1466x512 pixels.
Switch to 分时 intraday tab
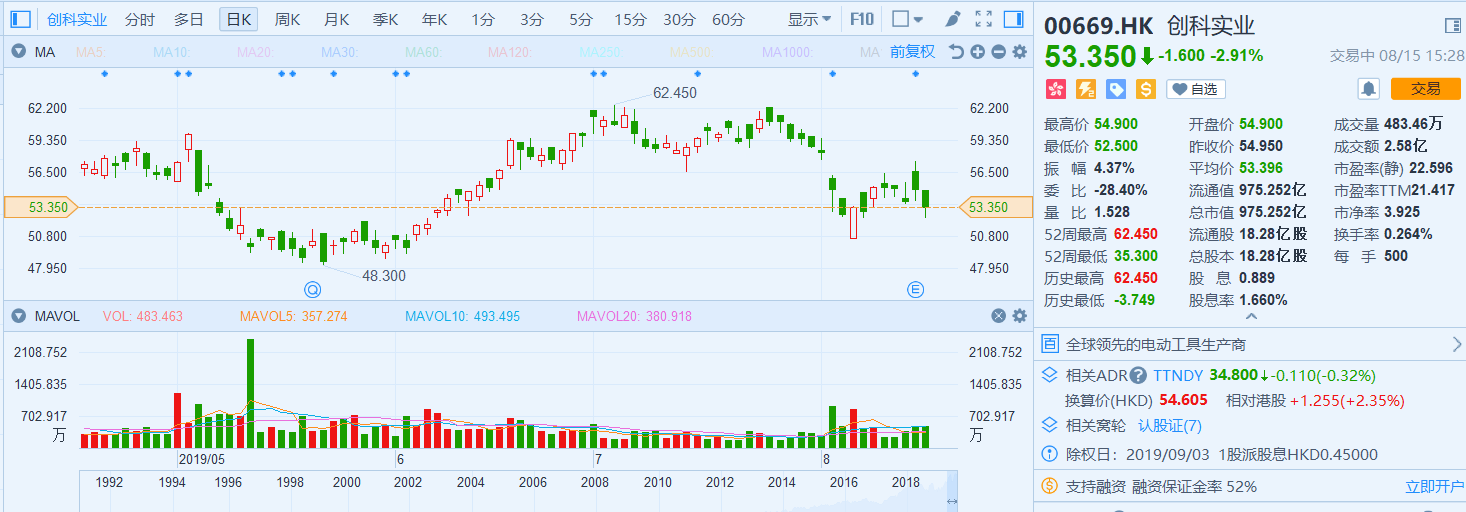tap(140, 19)
